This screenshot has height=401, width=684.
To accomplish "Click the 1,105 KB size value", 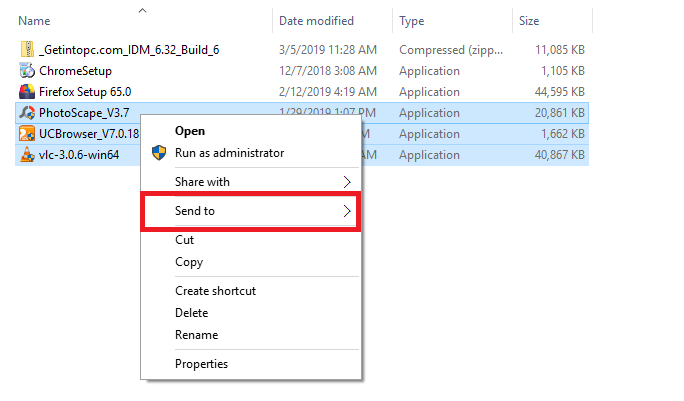I will point(563,71).
